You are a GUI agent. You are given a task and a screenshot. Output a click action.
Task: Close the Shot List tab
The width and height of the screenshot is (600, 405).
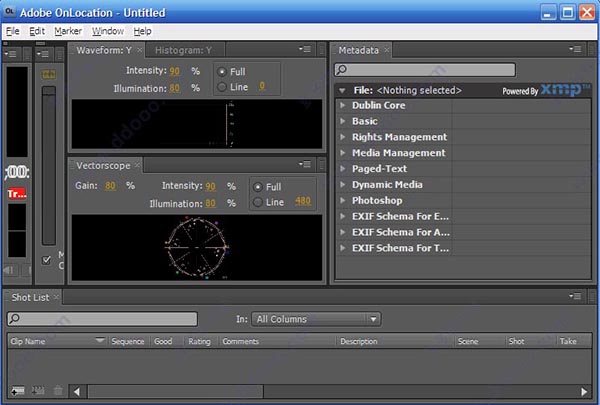click(57, 297)
